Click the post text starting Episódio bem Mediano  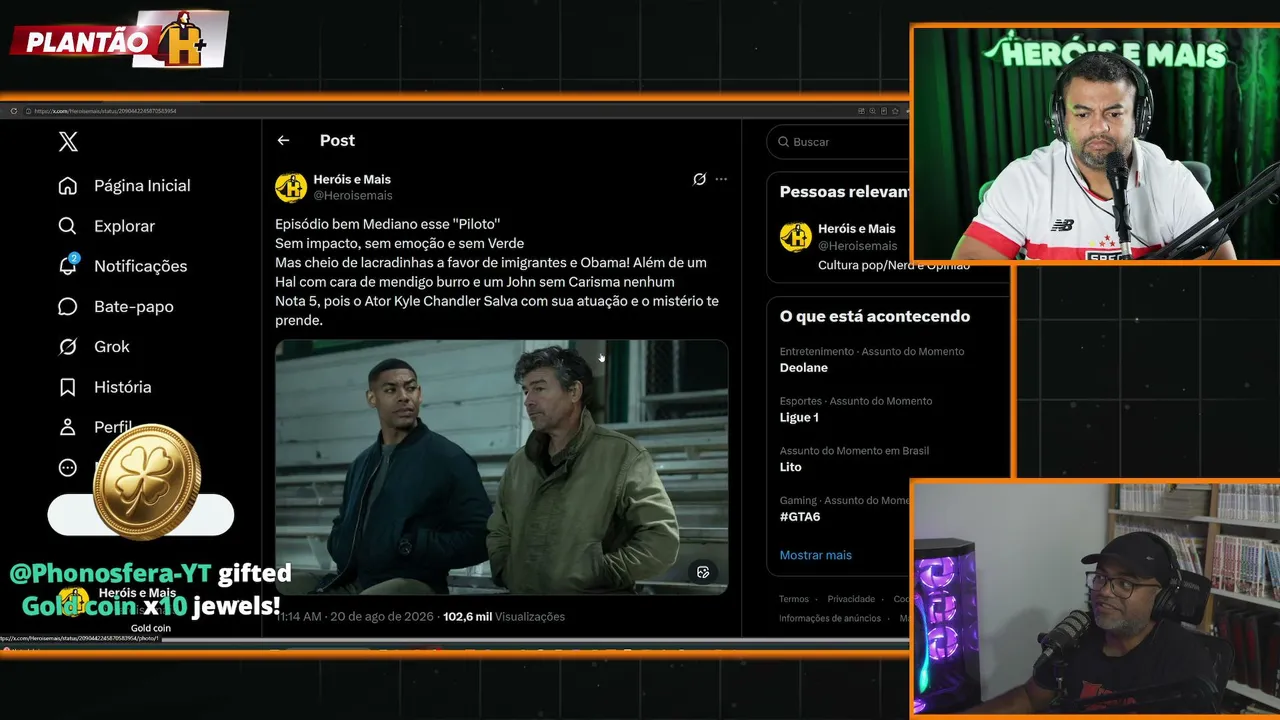497,272
